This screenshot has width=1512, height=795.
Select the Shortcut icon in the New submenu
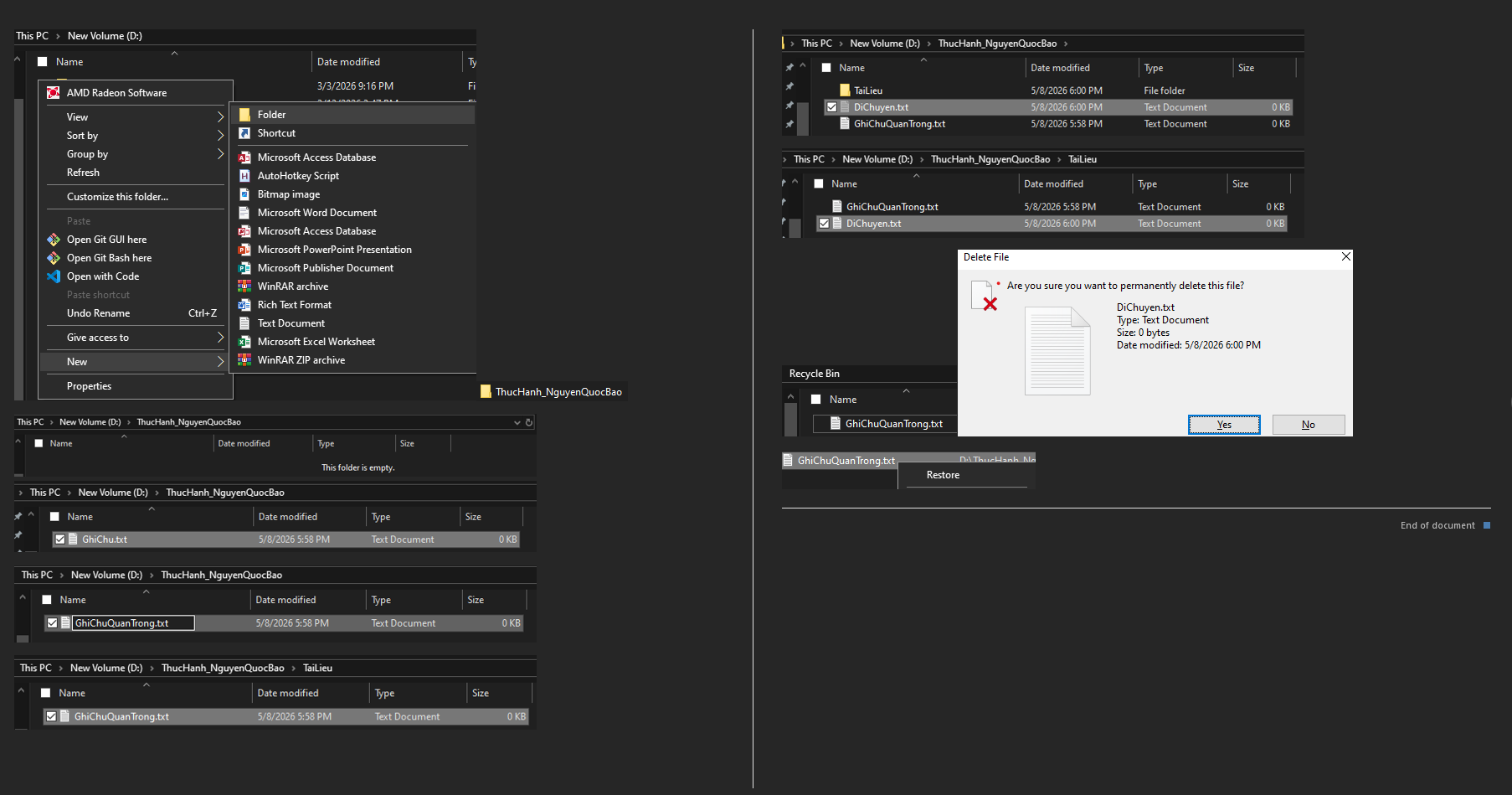click(x=244, y=133)
